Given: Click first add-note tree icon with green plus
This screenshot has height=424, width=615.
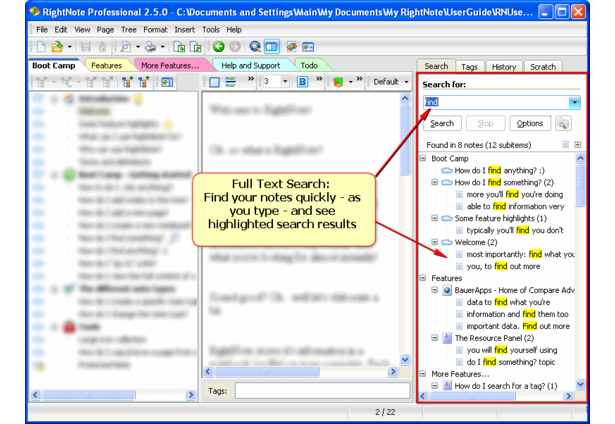Looking at the screenshot, I should coord(127,82).
